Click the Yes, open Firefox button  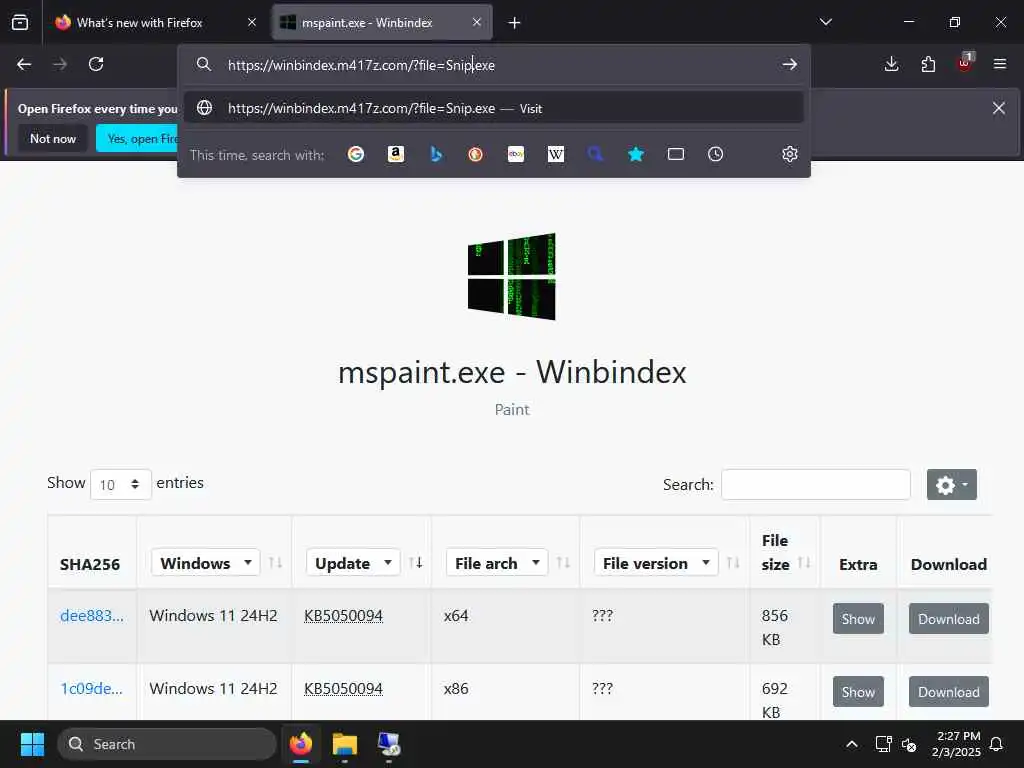click(x=137, y=138)
